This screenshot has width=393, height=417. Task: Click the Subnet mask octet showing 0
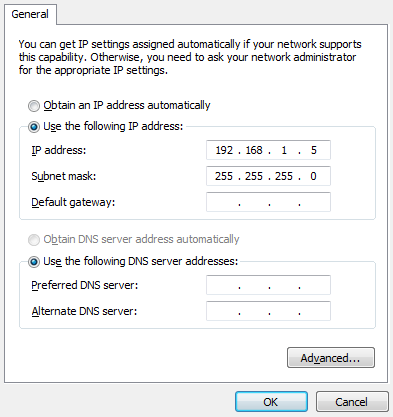pos(314,176)
